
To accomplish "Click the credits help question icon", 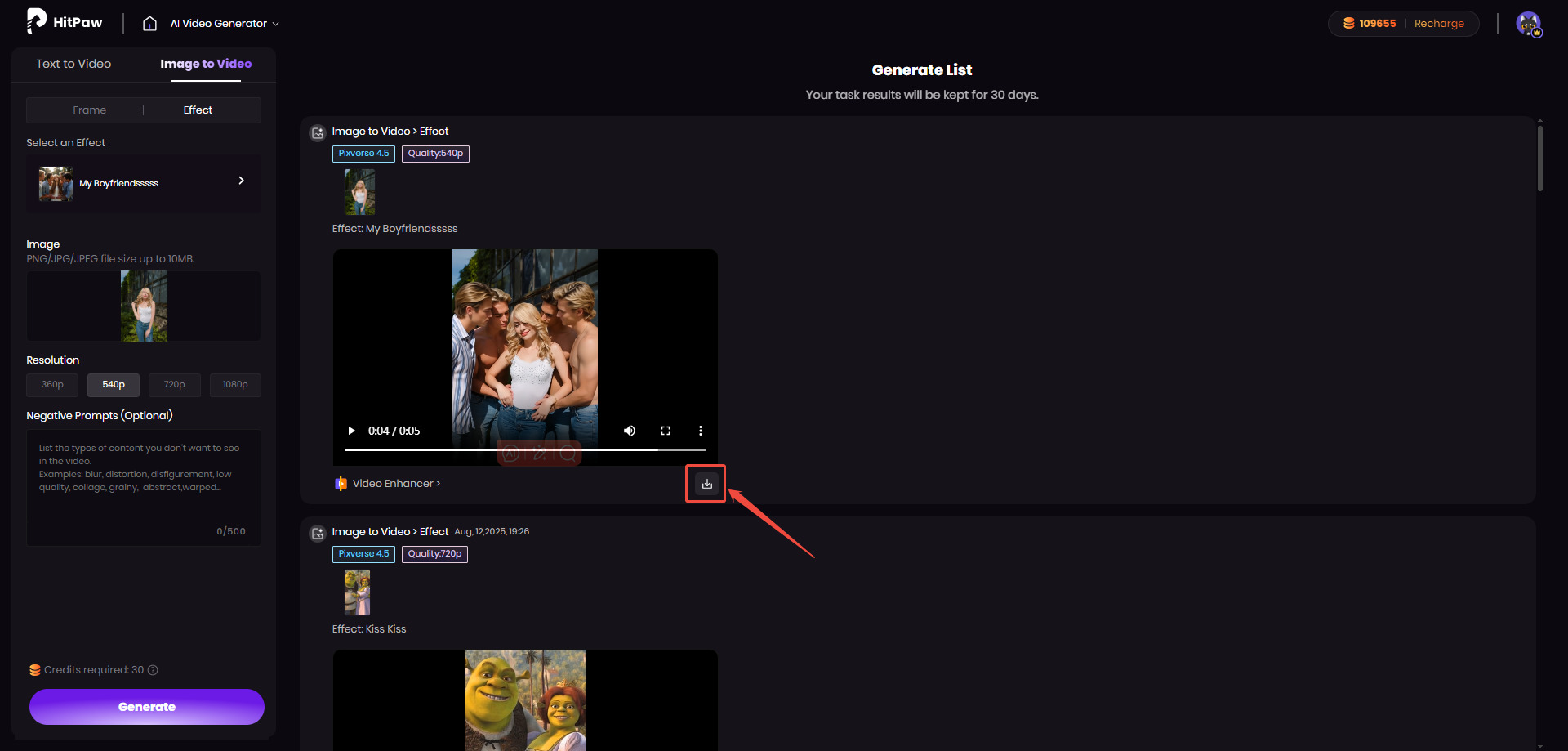I will coord(153,670).
